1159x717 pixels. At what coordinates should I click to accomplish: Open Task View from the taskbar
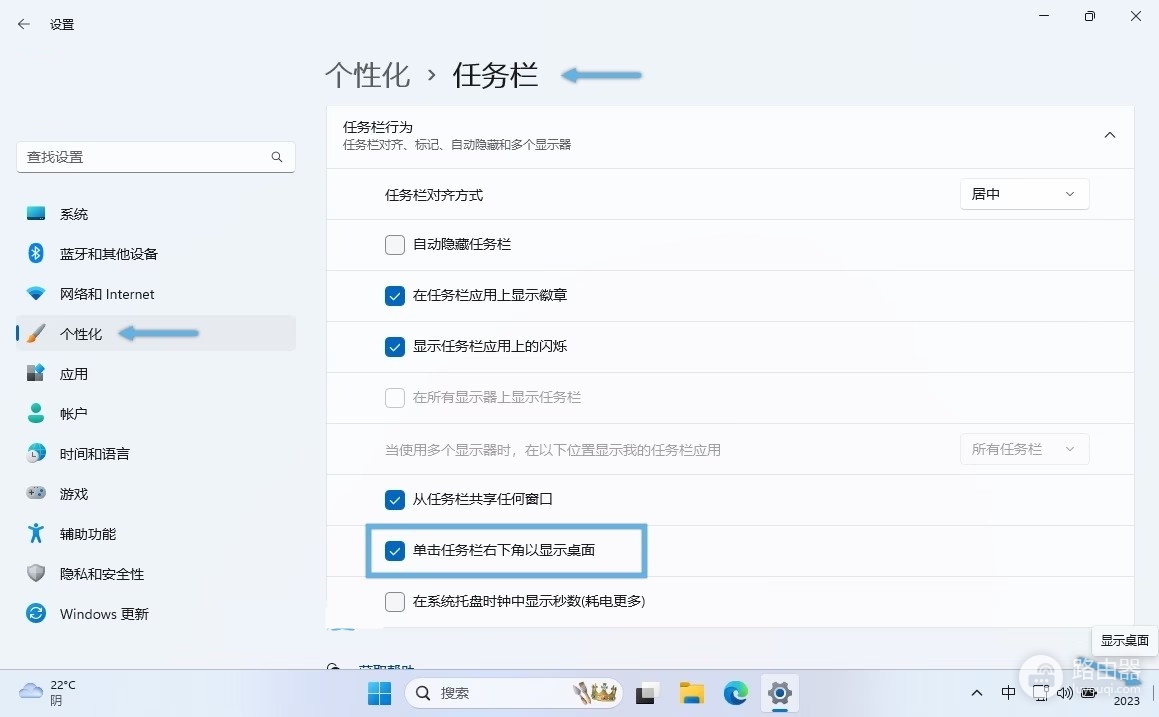click(646, 693)
